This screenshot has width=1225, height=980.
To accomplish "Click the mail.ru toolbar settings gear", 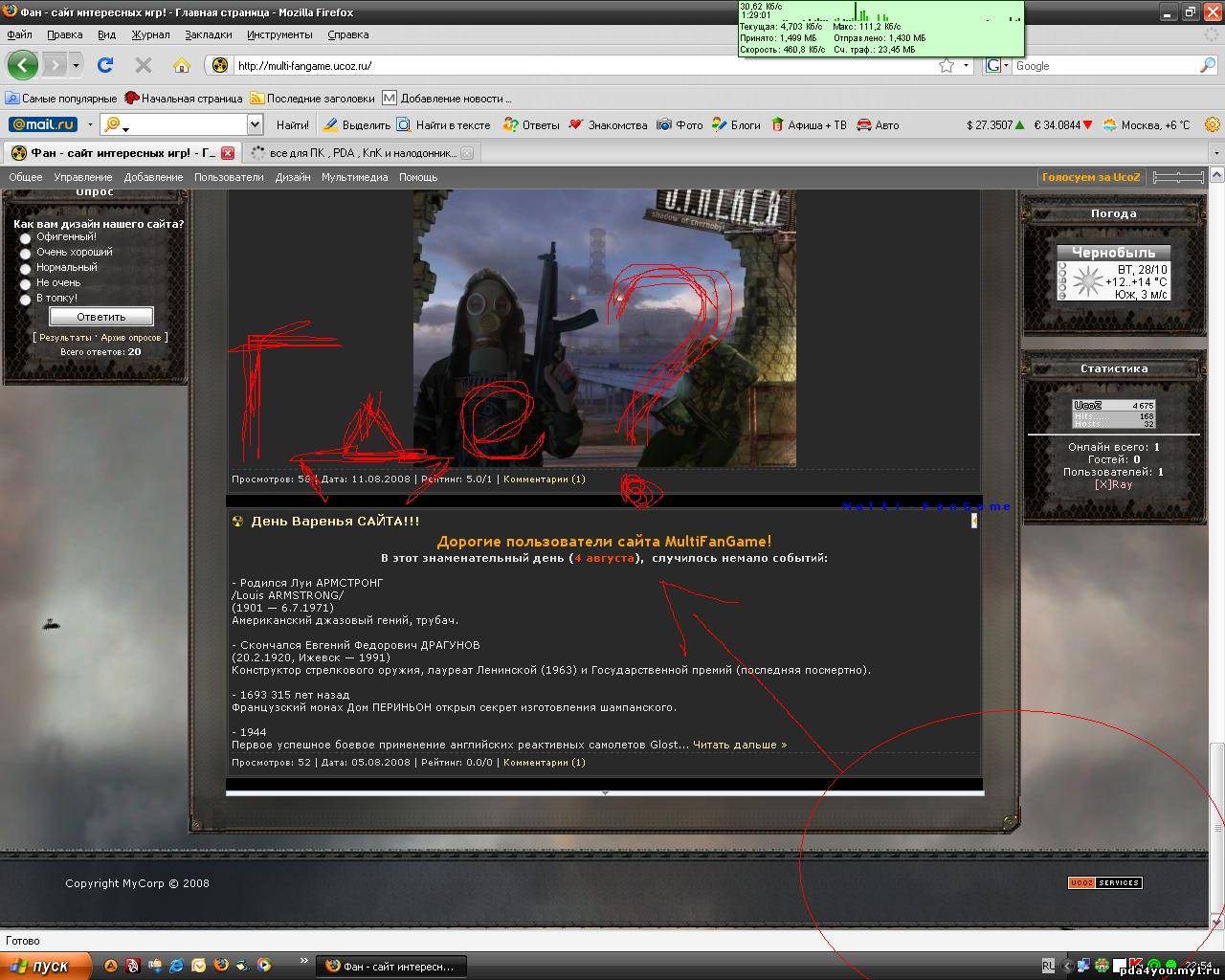I will pos(1213,124).
